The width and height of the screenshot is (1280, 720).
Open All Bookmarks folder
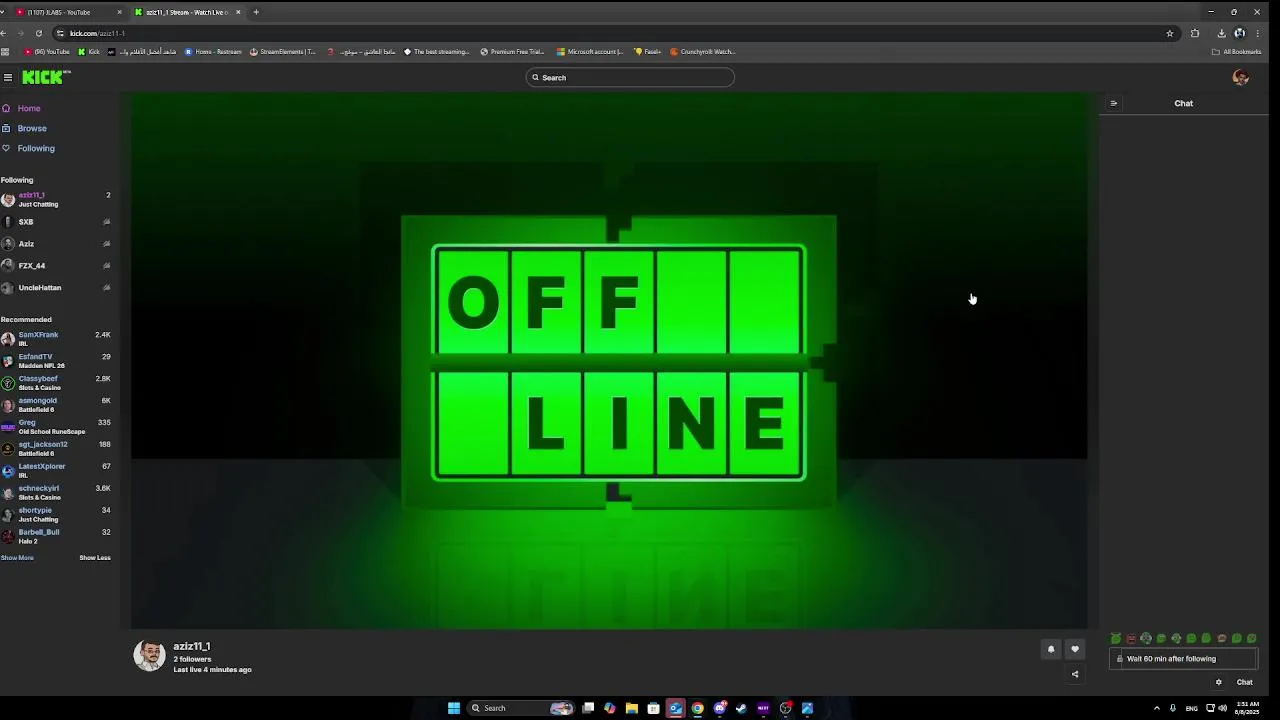coord(1236,52)
